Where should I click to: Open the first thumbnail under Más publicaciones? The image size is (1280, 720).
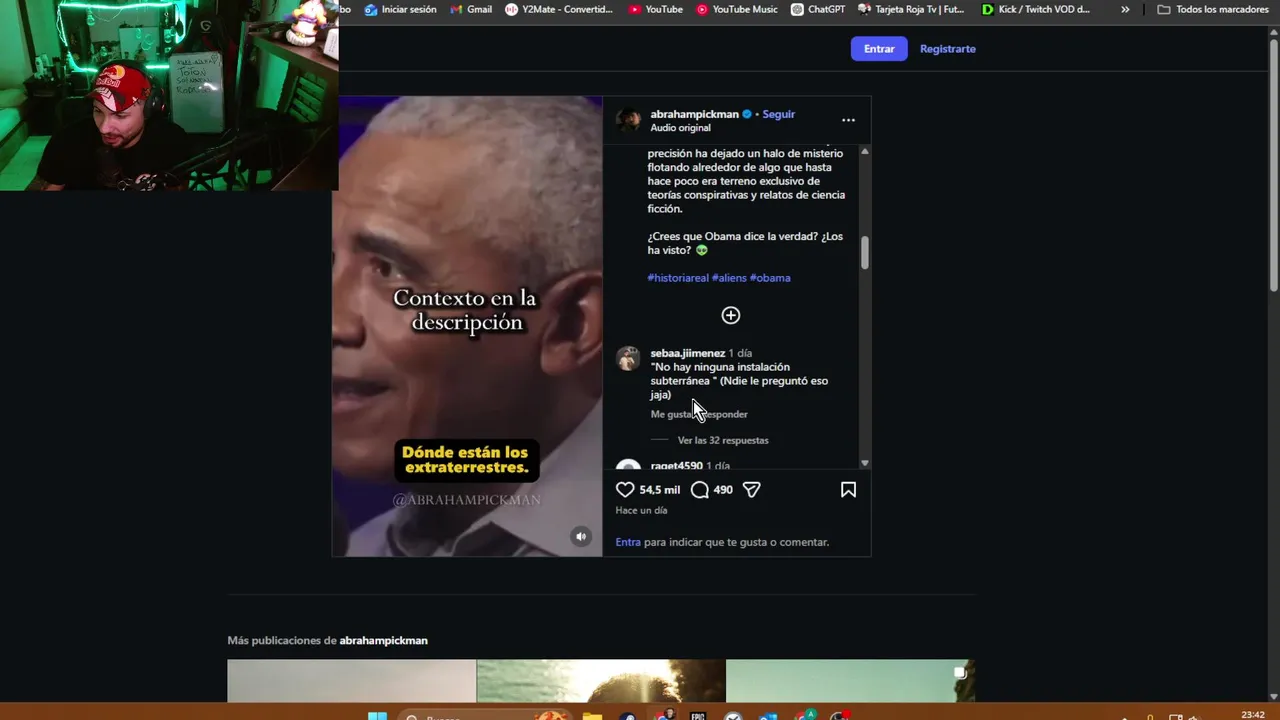352,681
